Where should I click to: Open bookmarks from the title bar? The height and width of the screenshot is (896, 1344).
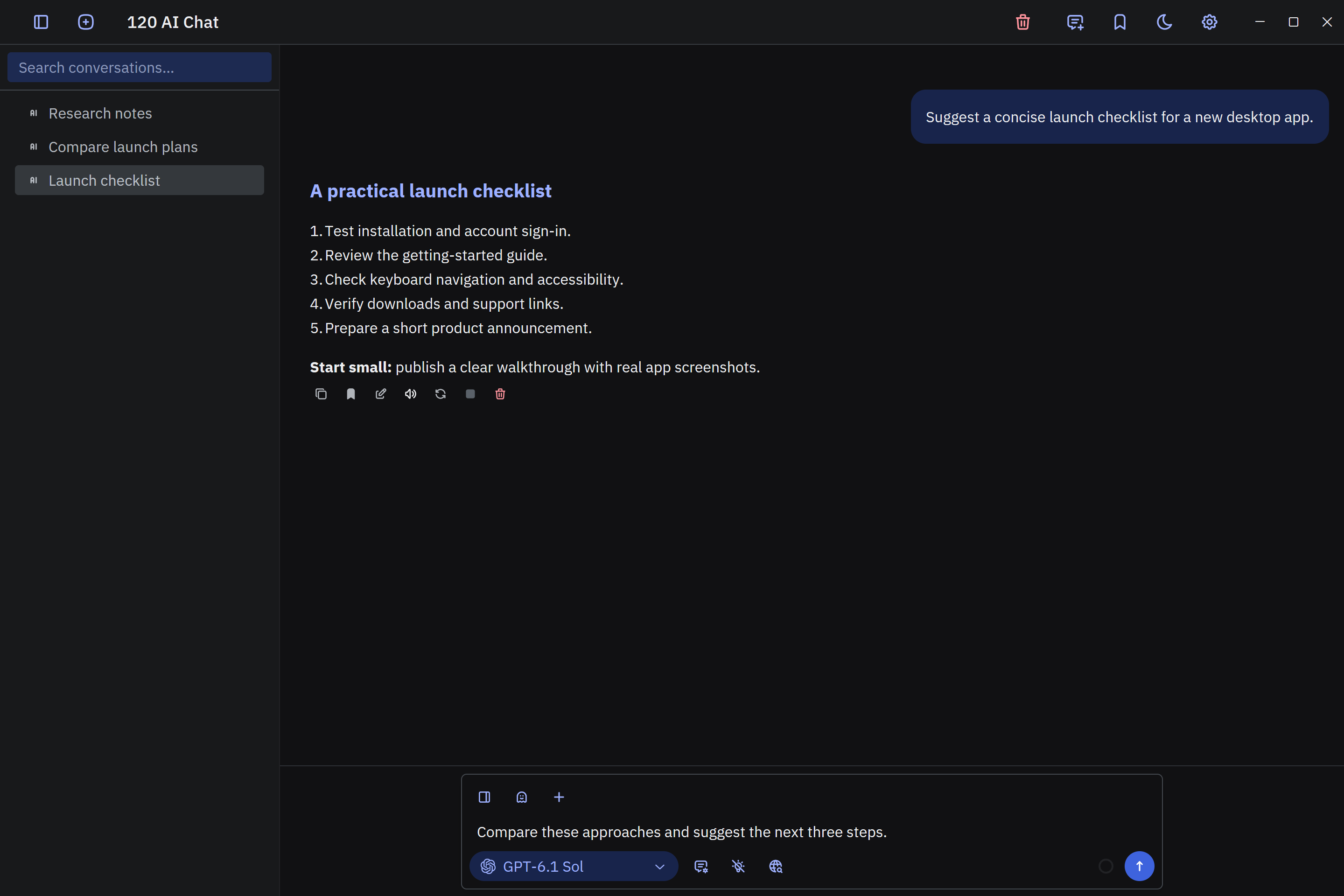tap(1120, 22)
